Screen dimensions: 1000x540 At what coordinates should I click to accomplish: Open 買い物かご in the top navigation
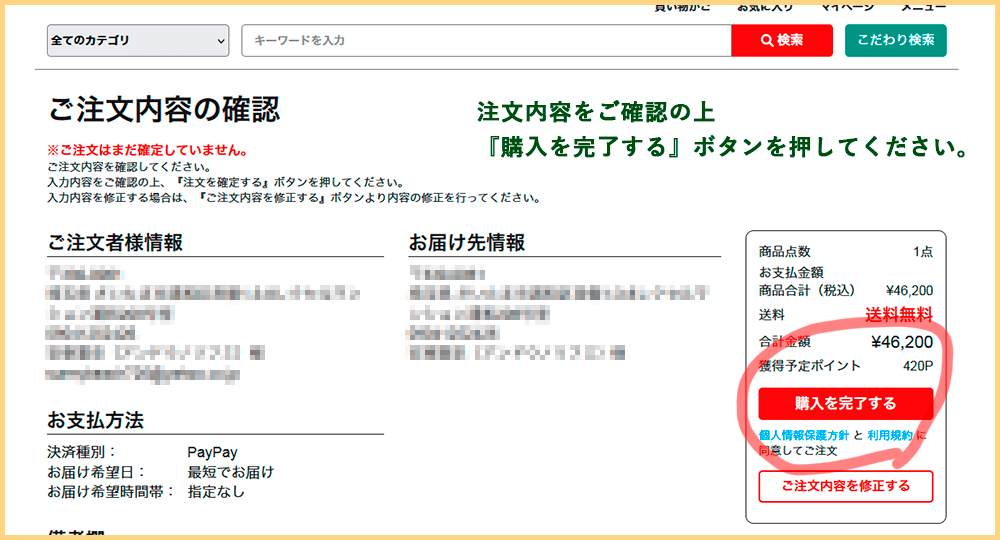pos(682,8)
